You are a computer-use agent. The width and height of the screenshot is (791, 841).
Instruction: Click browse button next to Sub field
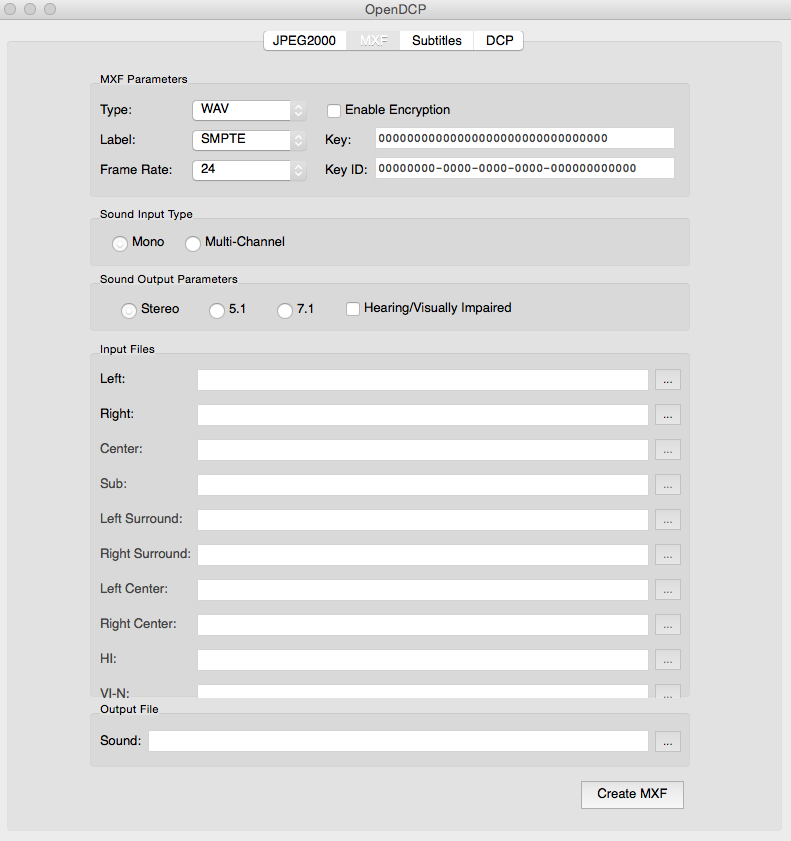(x=668, y=485)
